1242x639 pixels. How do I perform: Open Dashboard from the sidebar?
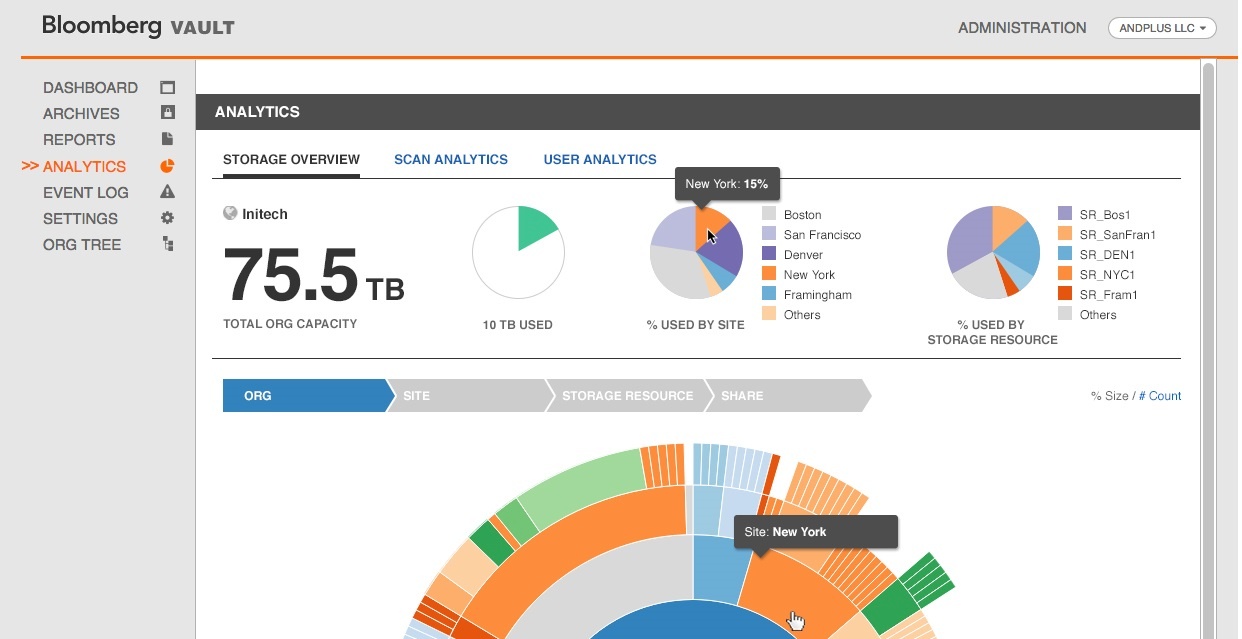point(90,88)
